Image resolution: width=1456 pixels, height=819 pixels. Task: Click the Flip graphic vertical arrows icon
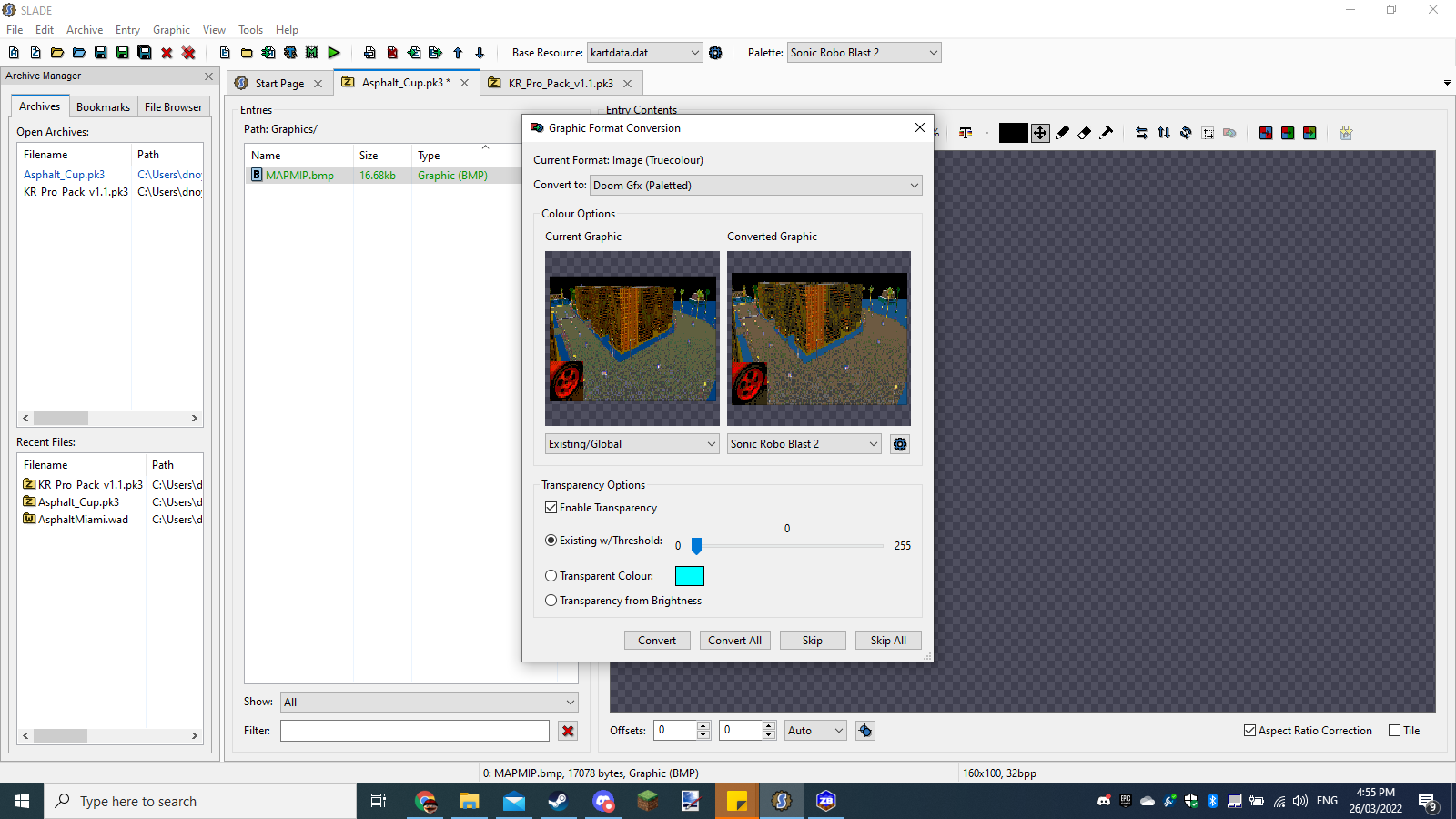click(1164, 133)
